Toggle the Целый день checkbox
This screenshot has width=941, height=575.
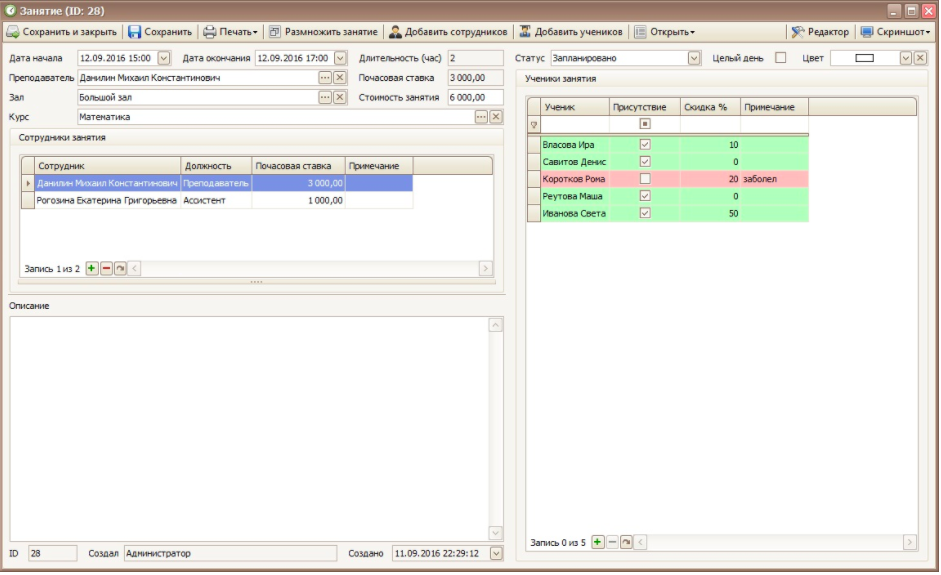(780, 58)
